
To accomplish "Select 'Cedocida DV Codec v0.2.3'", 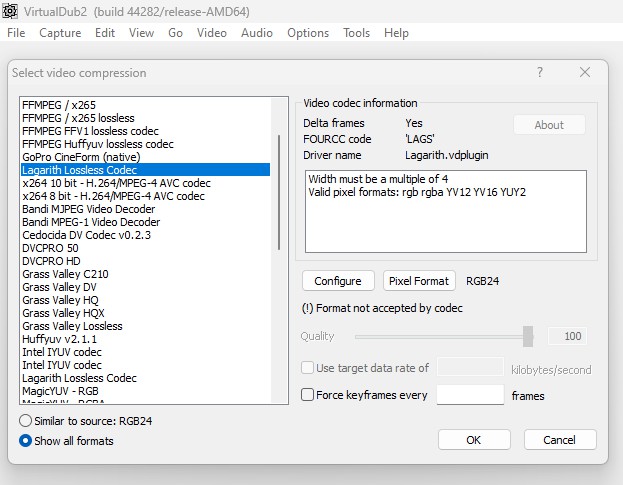I will point(145,235).
